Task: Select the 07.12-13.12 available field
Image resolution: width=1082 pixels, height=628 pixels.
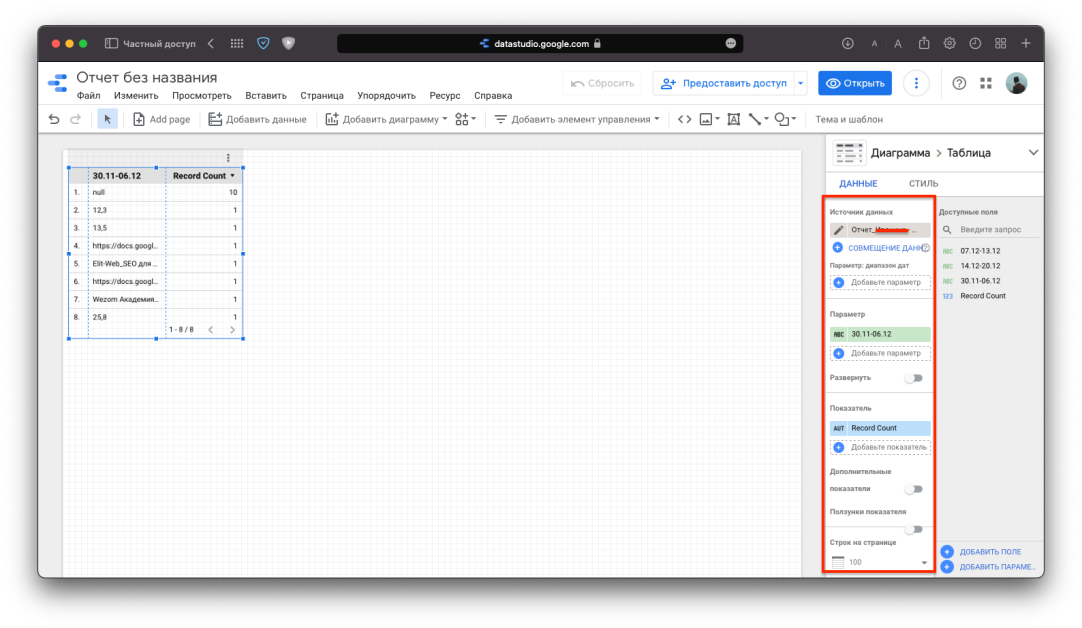Action: pos(980,251)
